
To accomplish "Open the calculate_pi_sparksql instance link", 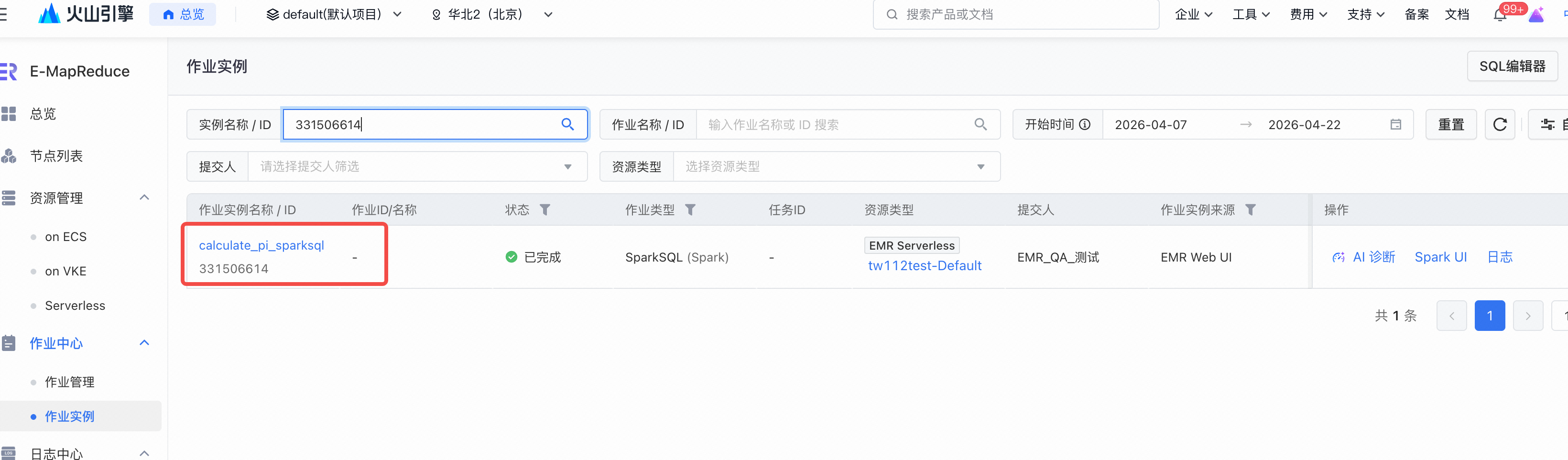I will 262,245.
